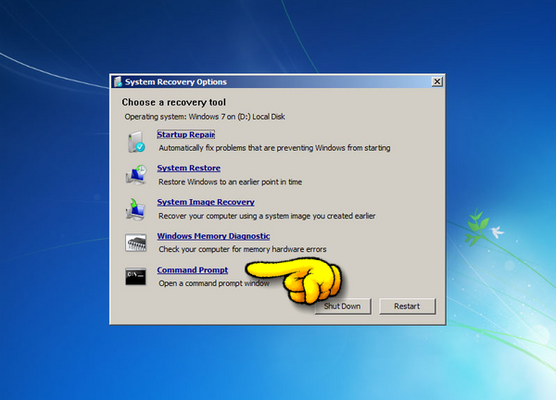Viewport: 556px width, 400px height.
Task: Click the System Image Recovery icon
Action: pyautogui.click(x=135, y=209)
